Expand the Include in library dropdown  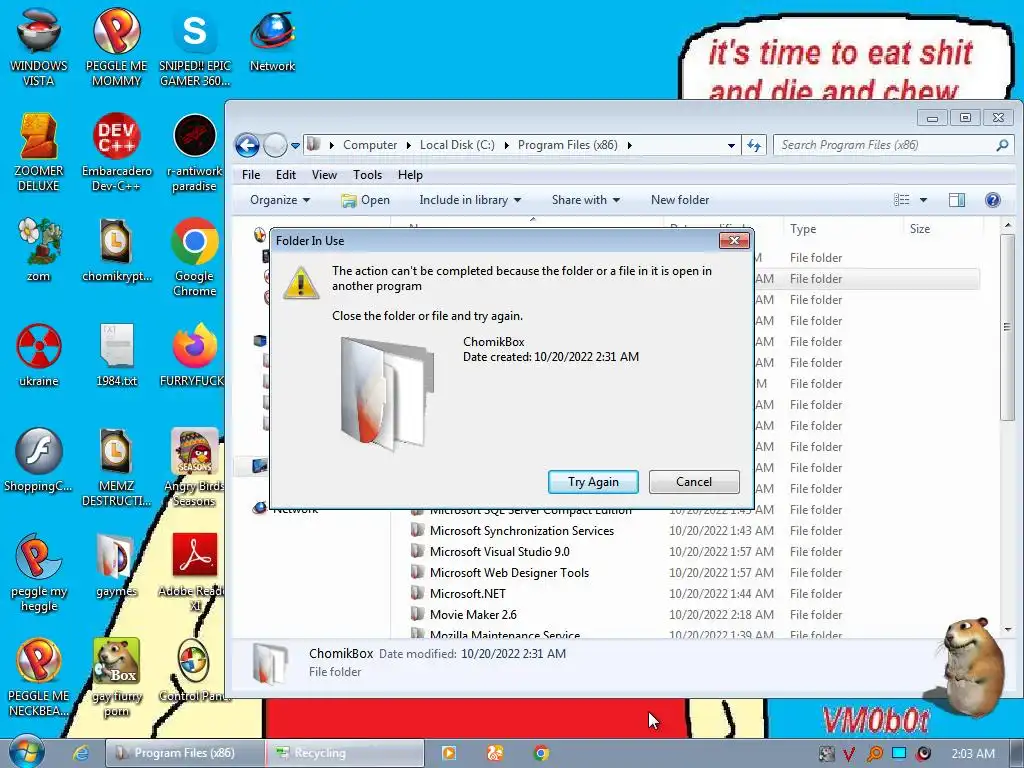tap(470, 200)
